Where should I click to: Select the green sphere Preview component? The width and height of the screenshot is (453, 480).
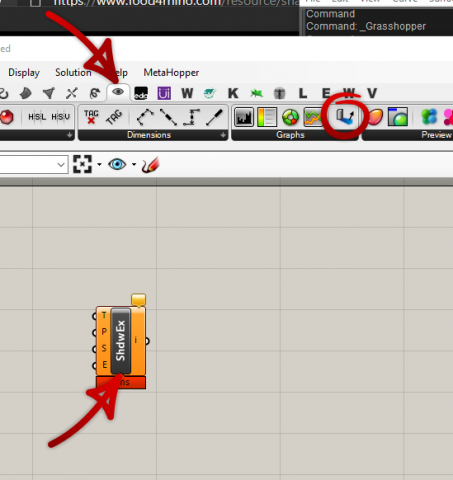(x=398, y=117)
